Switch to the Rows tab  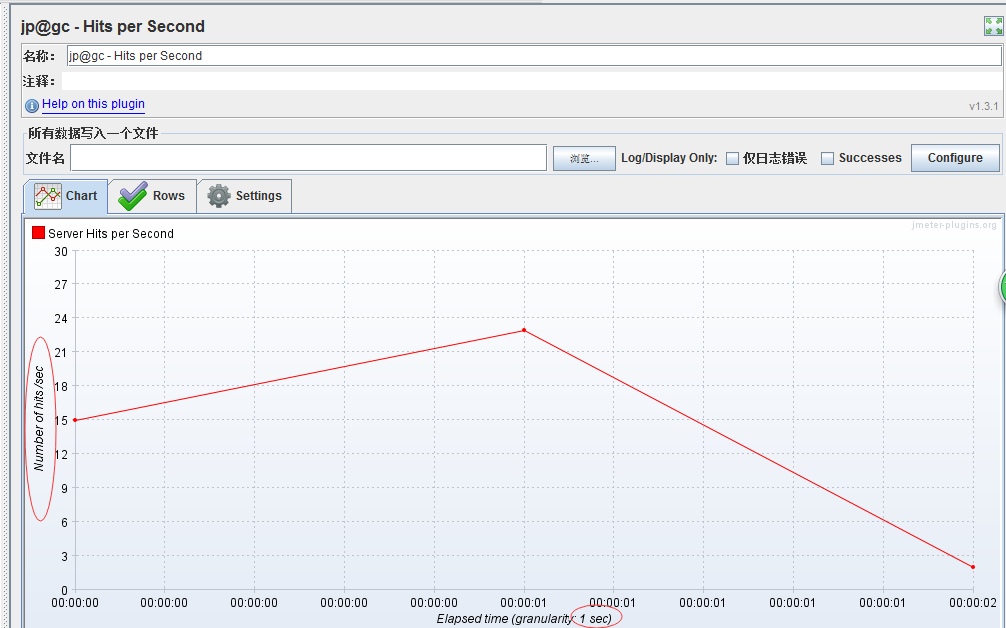click(x=152, y=196)
